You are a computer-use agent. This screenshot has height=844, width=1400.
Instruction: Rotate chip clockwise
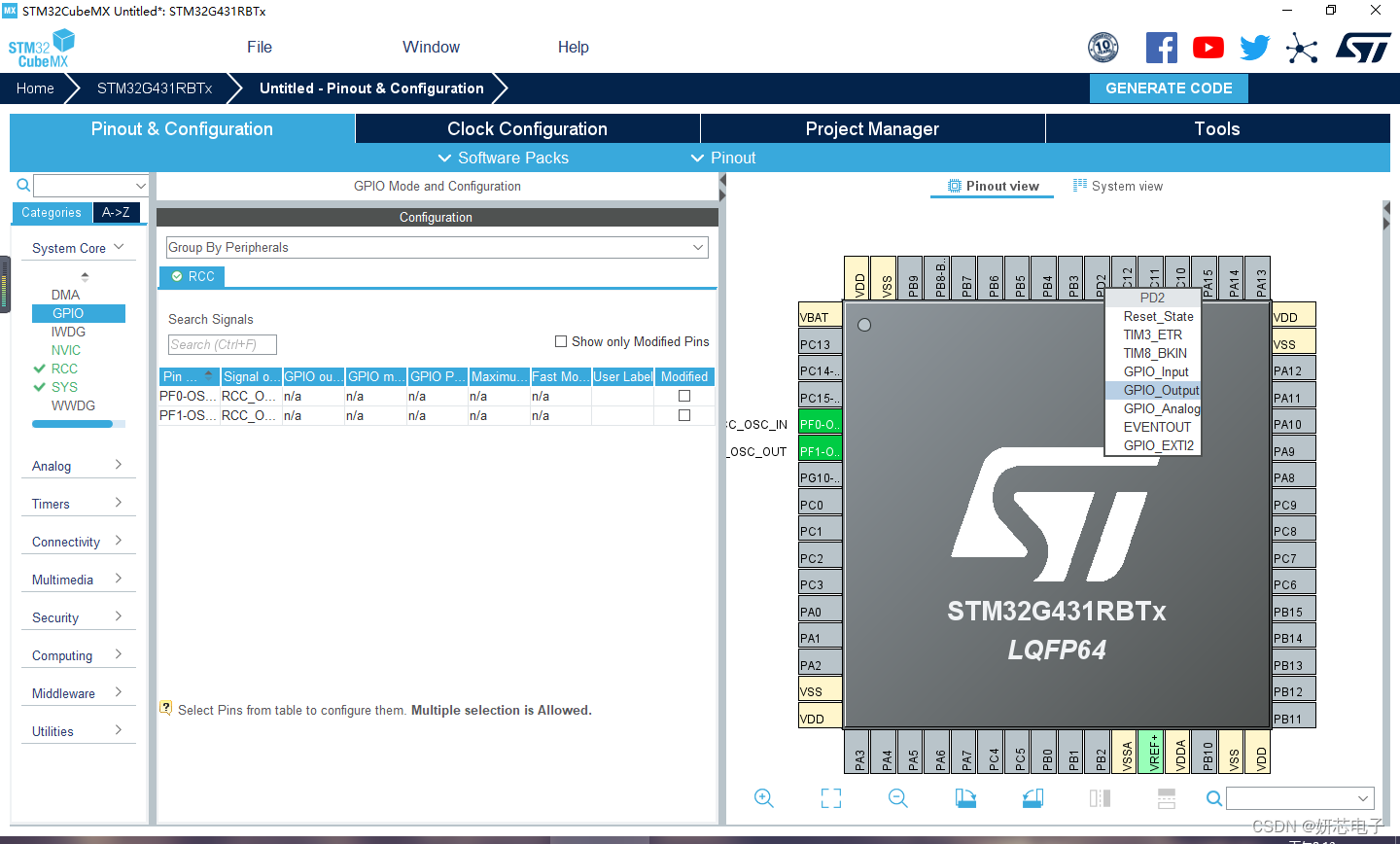(965, 798)
